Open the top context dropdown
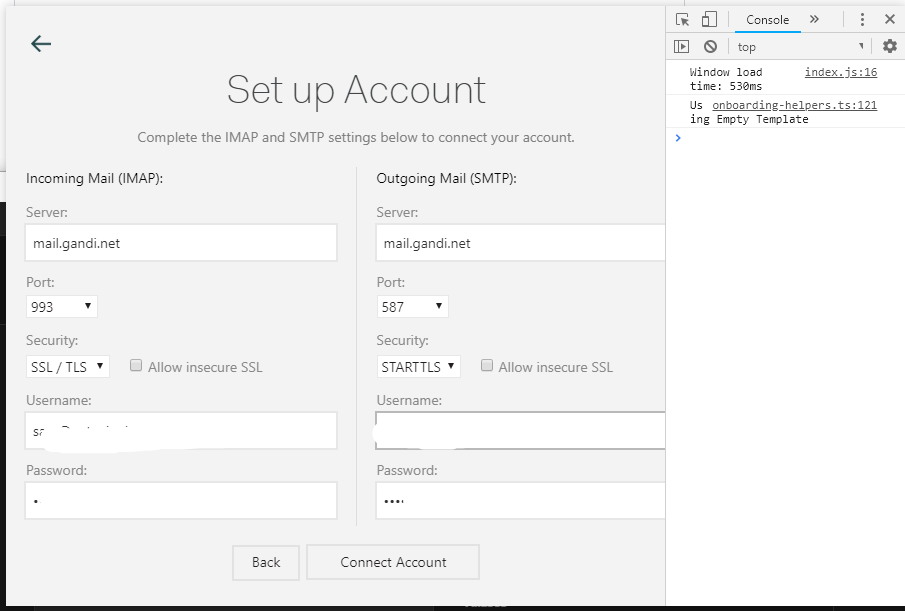The height and width of the screenshot is (611, 905). click(x=800, y=47)
